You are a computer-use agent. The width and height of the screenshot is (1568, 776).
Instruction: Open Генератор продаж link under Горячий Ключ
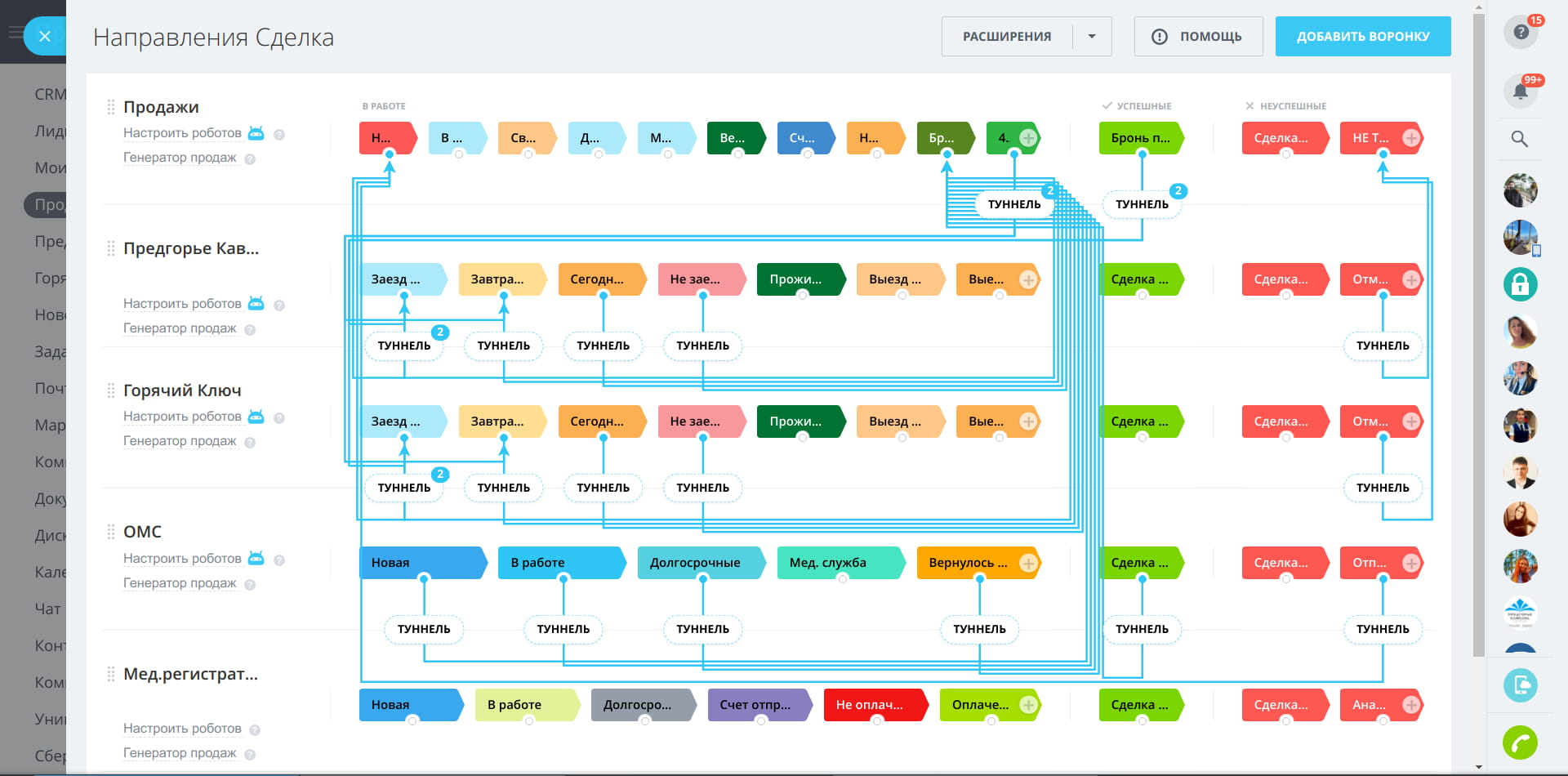(x=180, y=441)
